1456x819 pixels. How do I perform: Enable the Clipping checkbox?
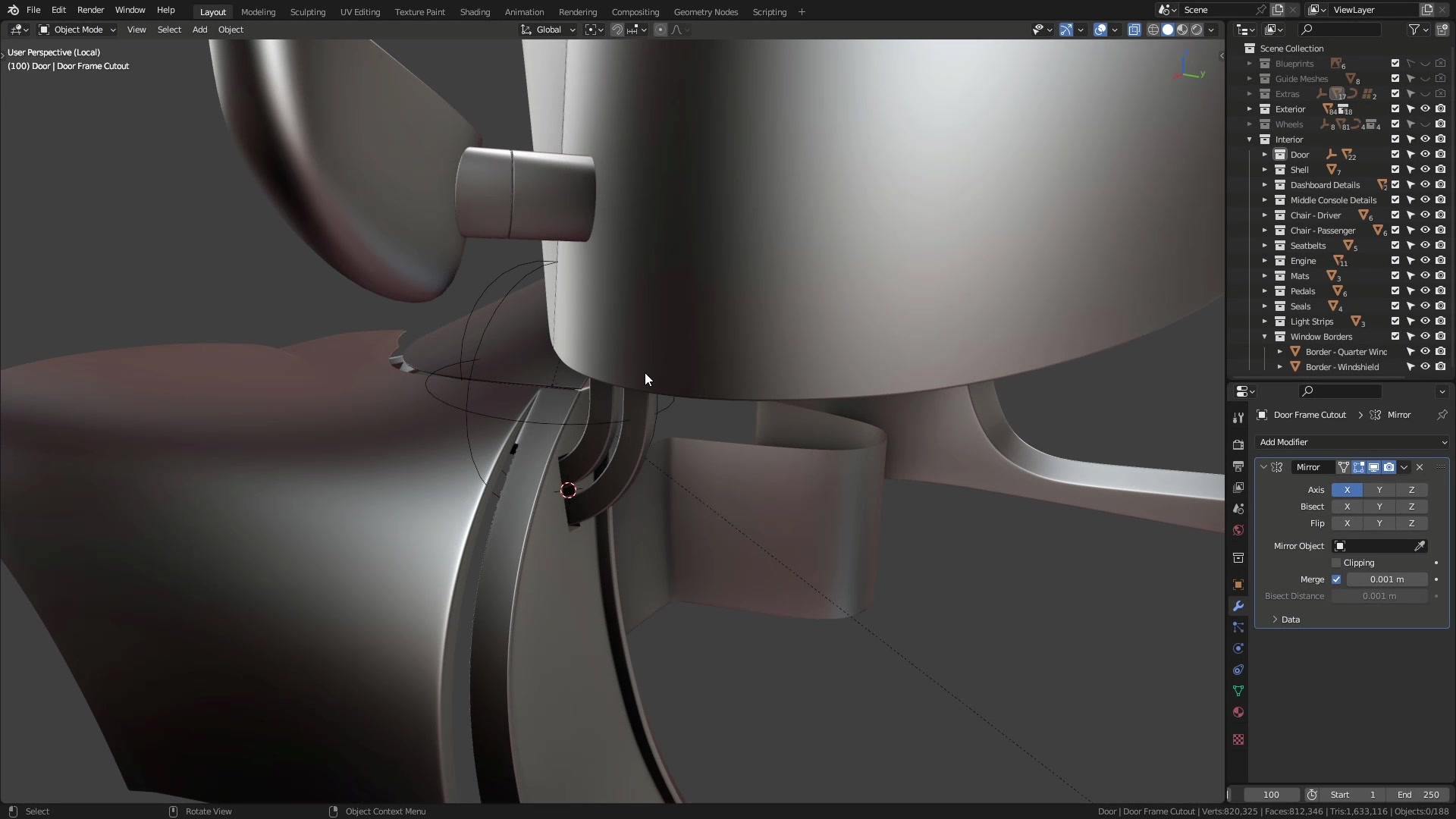1336,563
